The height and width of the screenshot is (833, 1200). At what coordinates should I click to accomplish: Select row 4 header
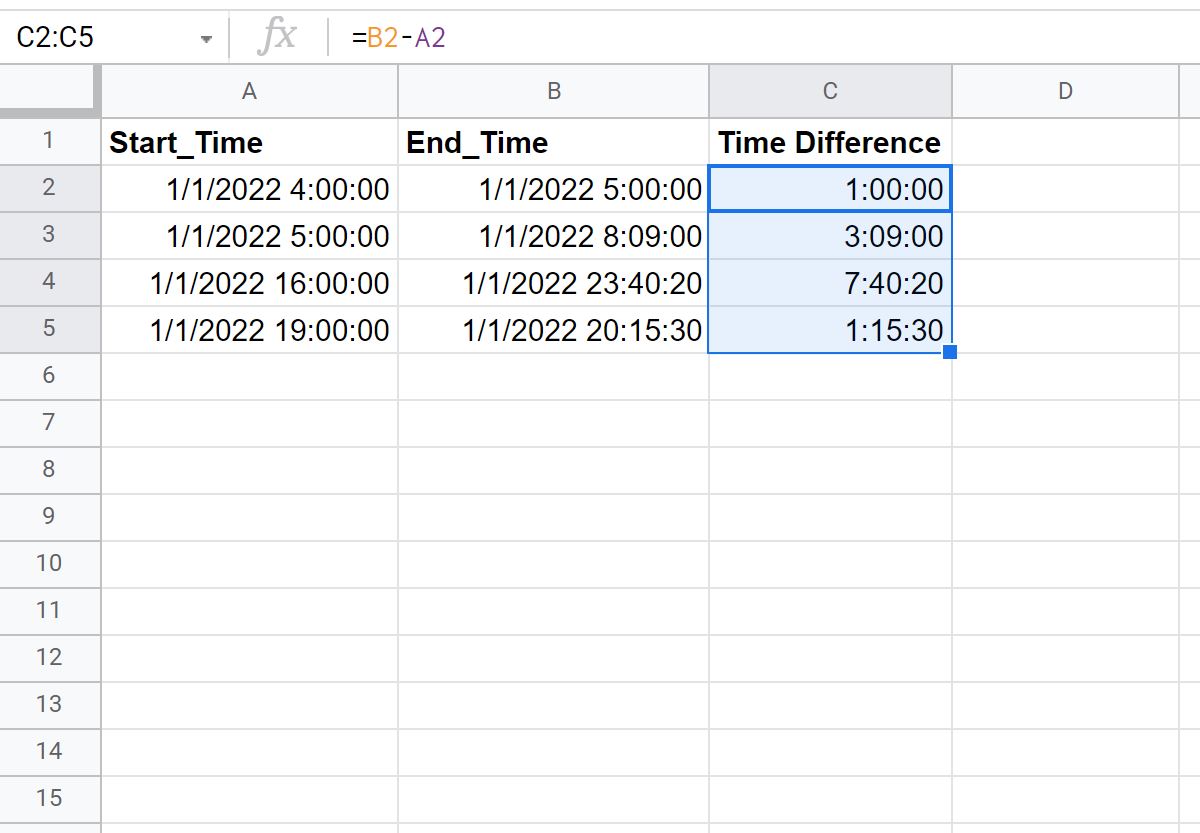tap(50, 282)
